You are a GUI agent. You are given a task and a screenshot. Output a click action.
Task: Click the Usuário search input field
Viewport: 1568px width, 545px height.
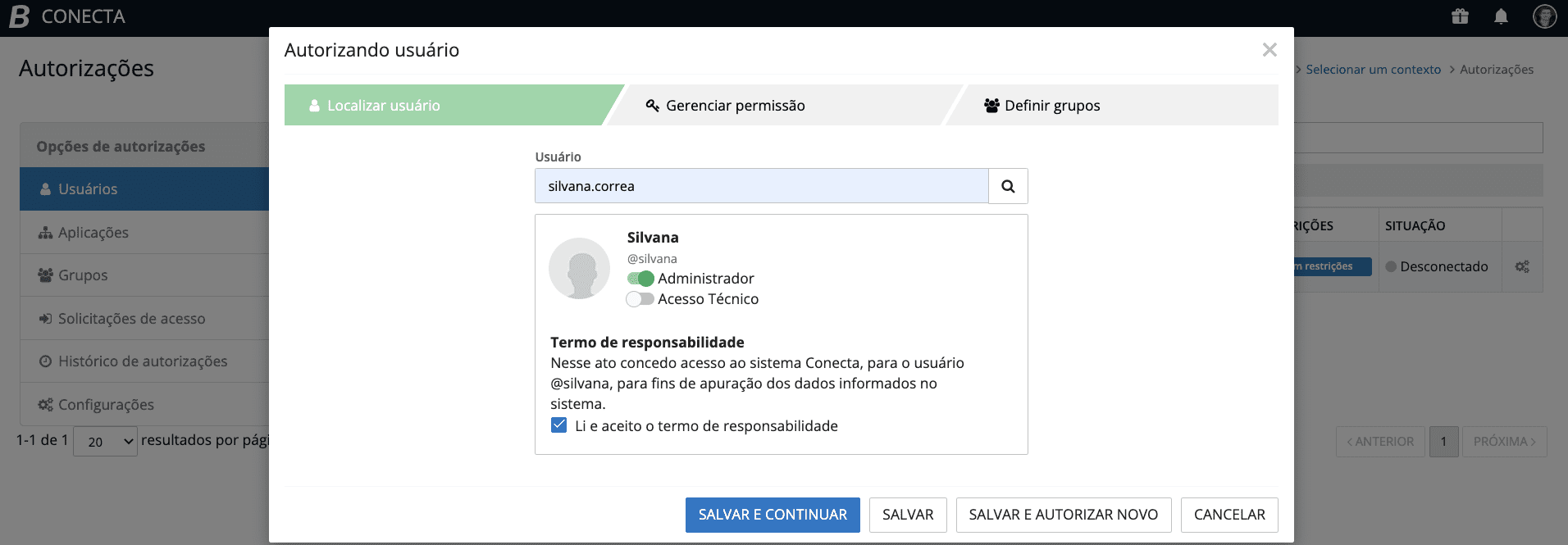(x=761, y=186)
